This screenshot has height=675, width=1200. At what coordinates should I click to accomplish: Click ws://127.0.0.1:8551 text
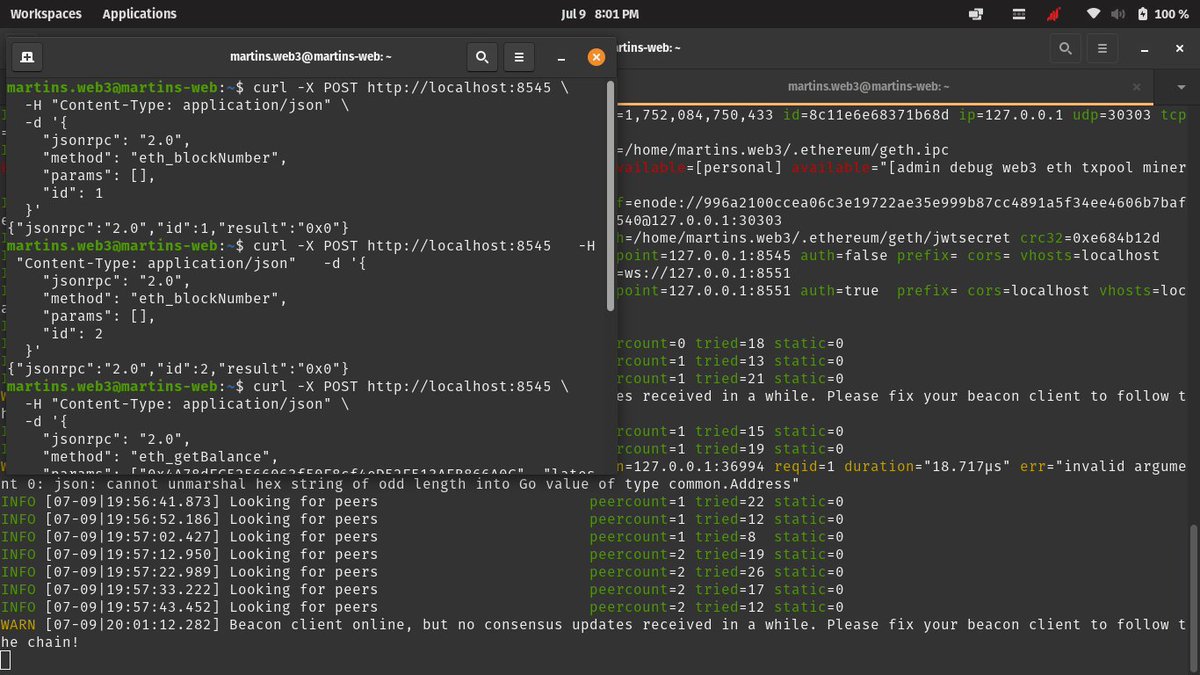(706, 273)
